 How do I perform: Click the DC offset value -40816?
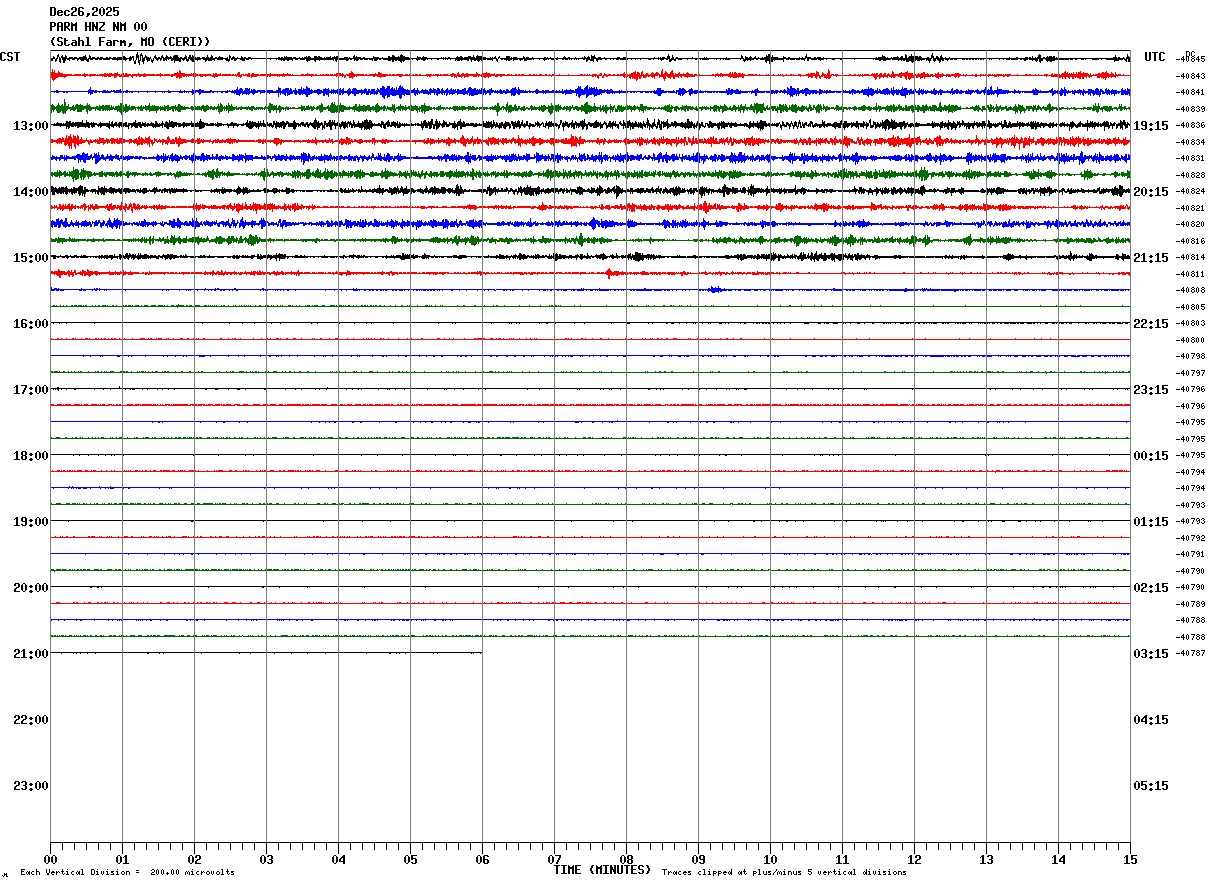1190,241
